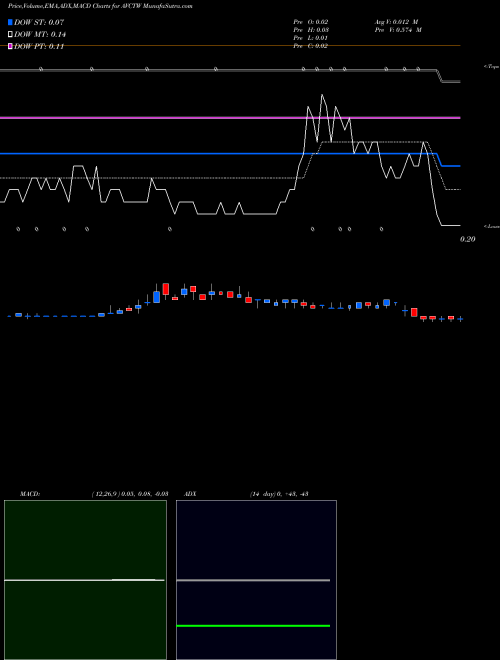The image size is (500, 660).
Task: Click the tall blue candle left of the tallest red candle
Action: point(157,296)
